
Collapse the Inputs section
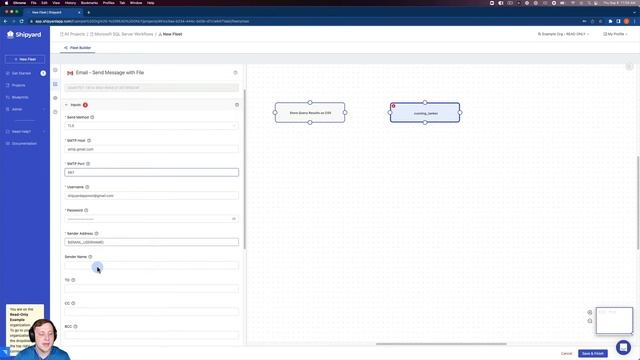tap(67, 105)
